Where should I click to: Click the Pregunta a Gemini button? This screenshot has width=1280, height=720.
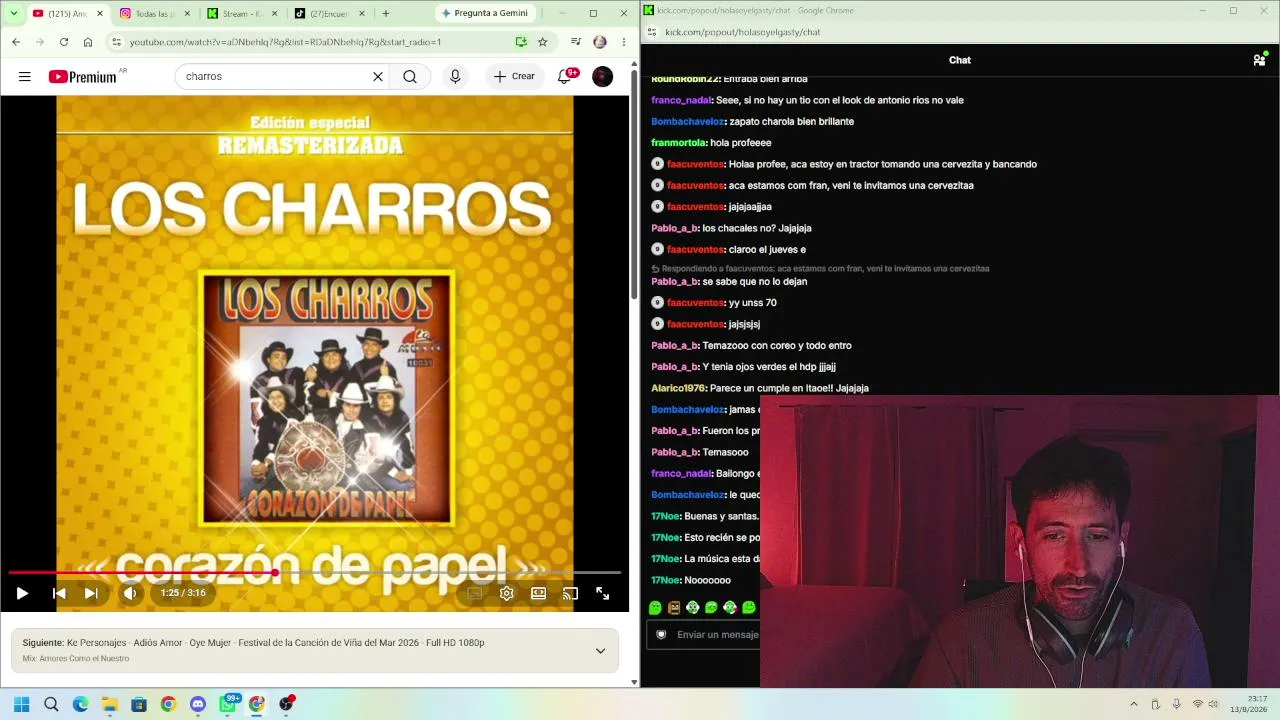pyautogui.click(x=485, y=13)
